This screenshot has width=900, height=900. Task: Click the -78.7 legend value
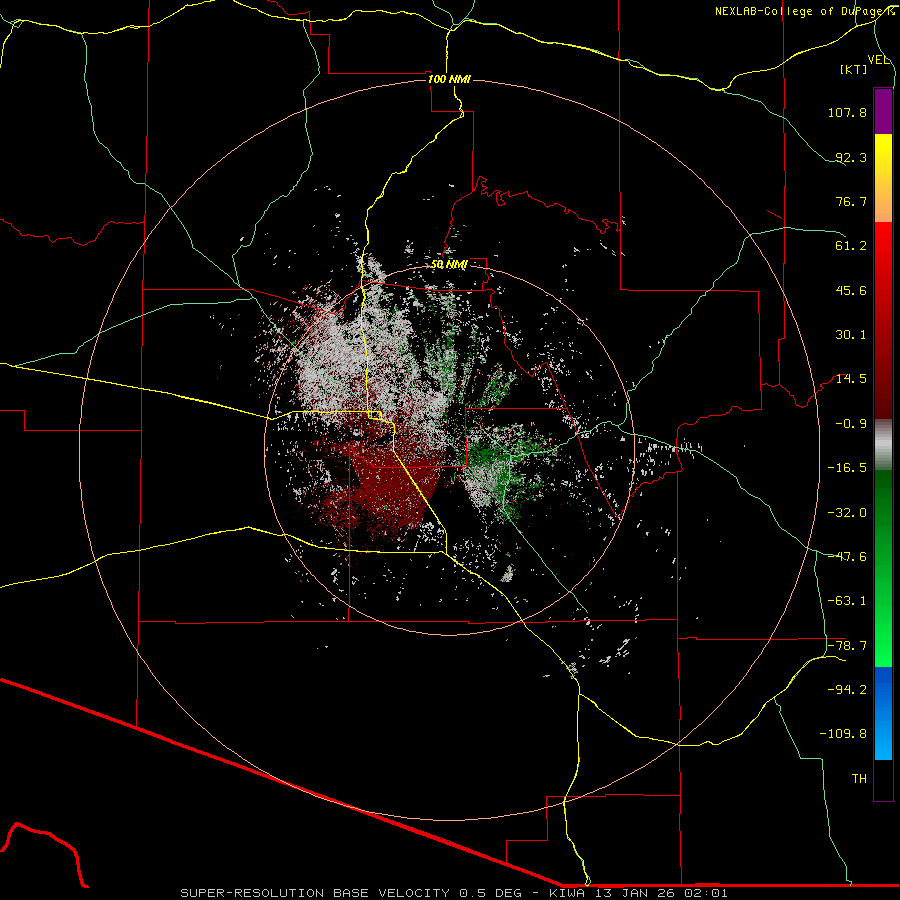pyautogui.click(x=847, y=646)
